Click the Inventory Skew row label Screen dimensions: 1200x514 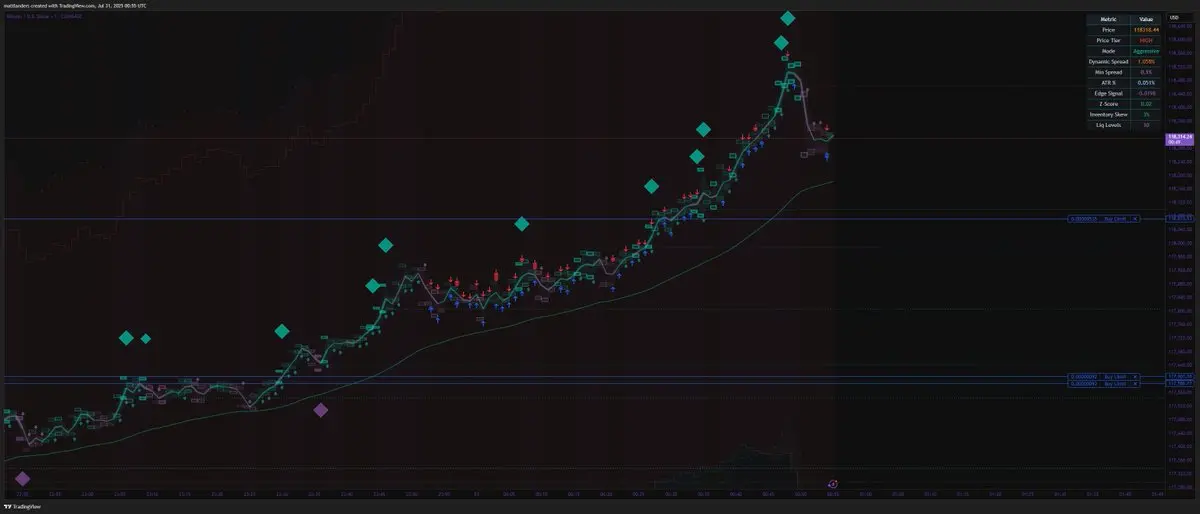pyautogui.click(x=1108, y=115)
